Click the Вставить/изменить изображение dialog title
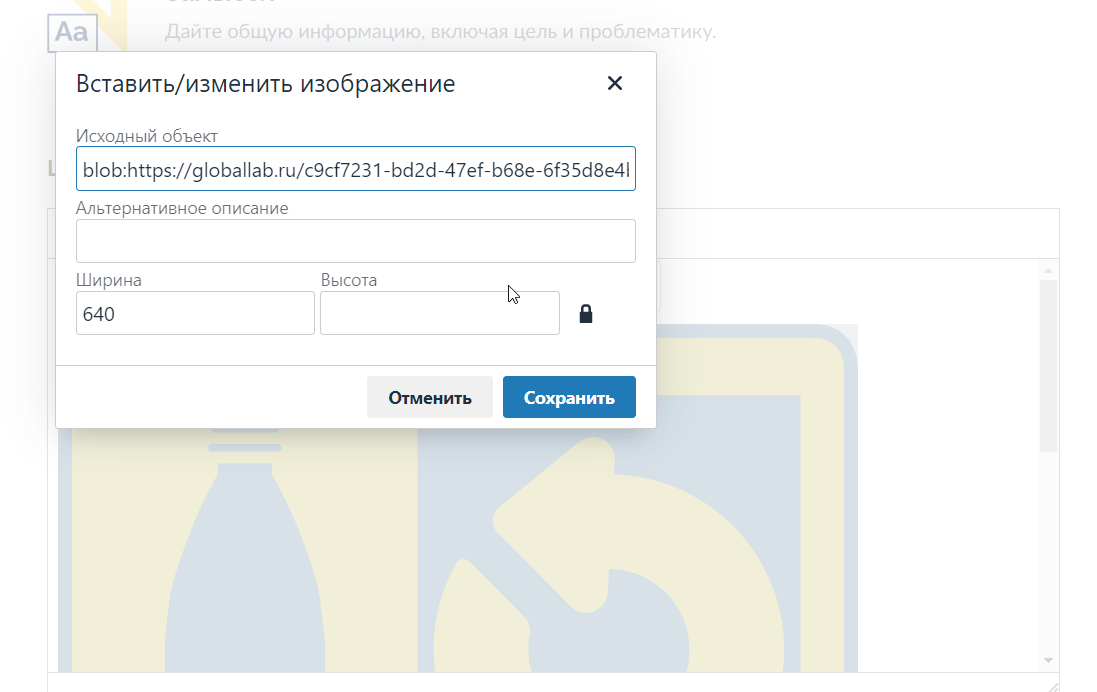The height and width of the screenshot is (692, 1097). (x=265, y=84)
